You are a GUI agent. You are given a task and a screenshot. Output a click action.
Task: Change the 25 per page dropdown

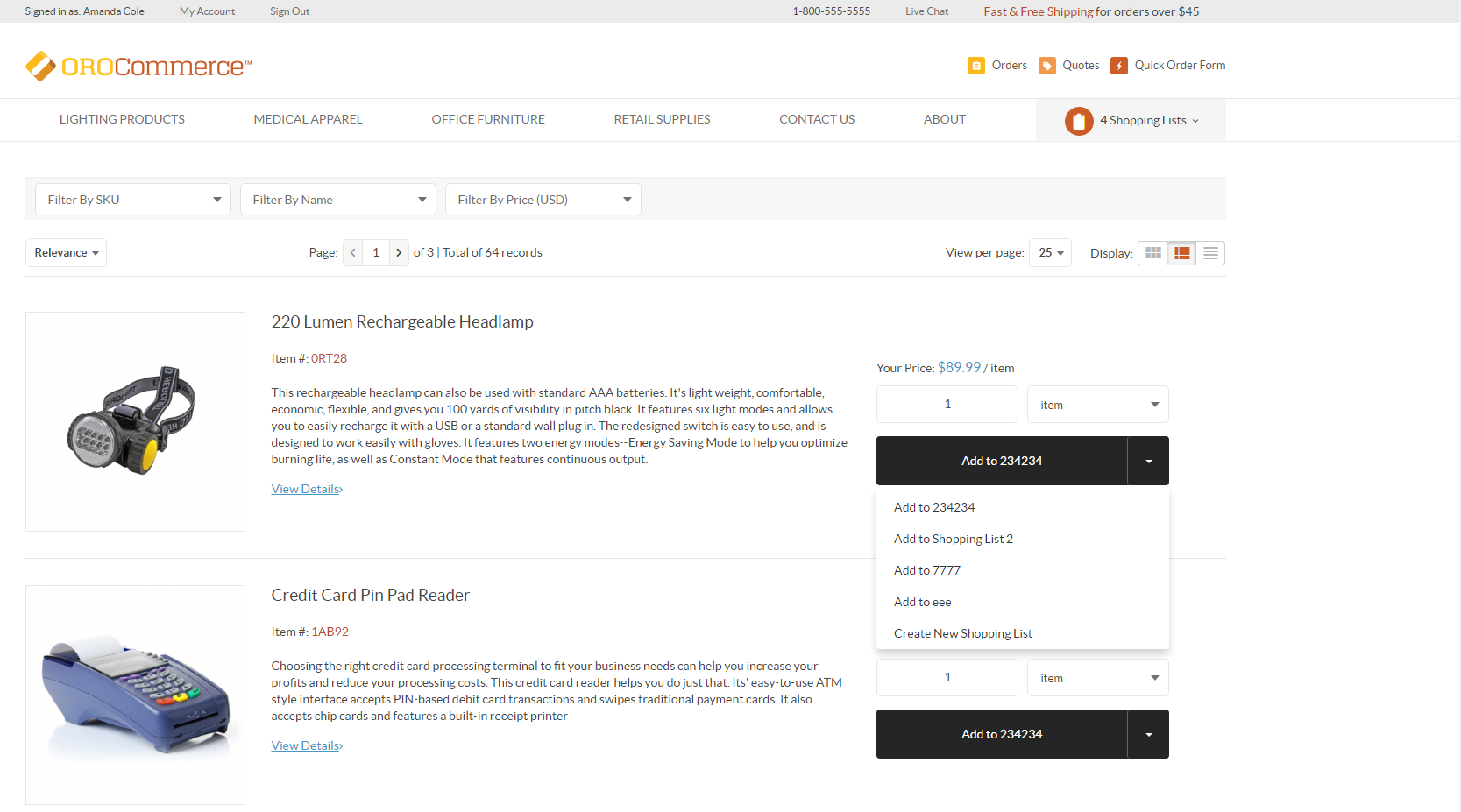coord(1050,252)
